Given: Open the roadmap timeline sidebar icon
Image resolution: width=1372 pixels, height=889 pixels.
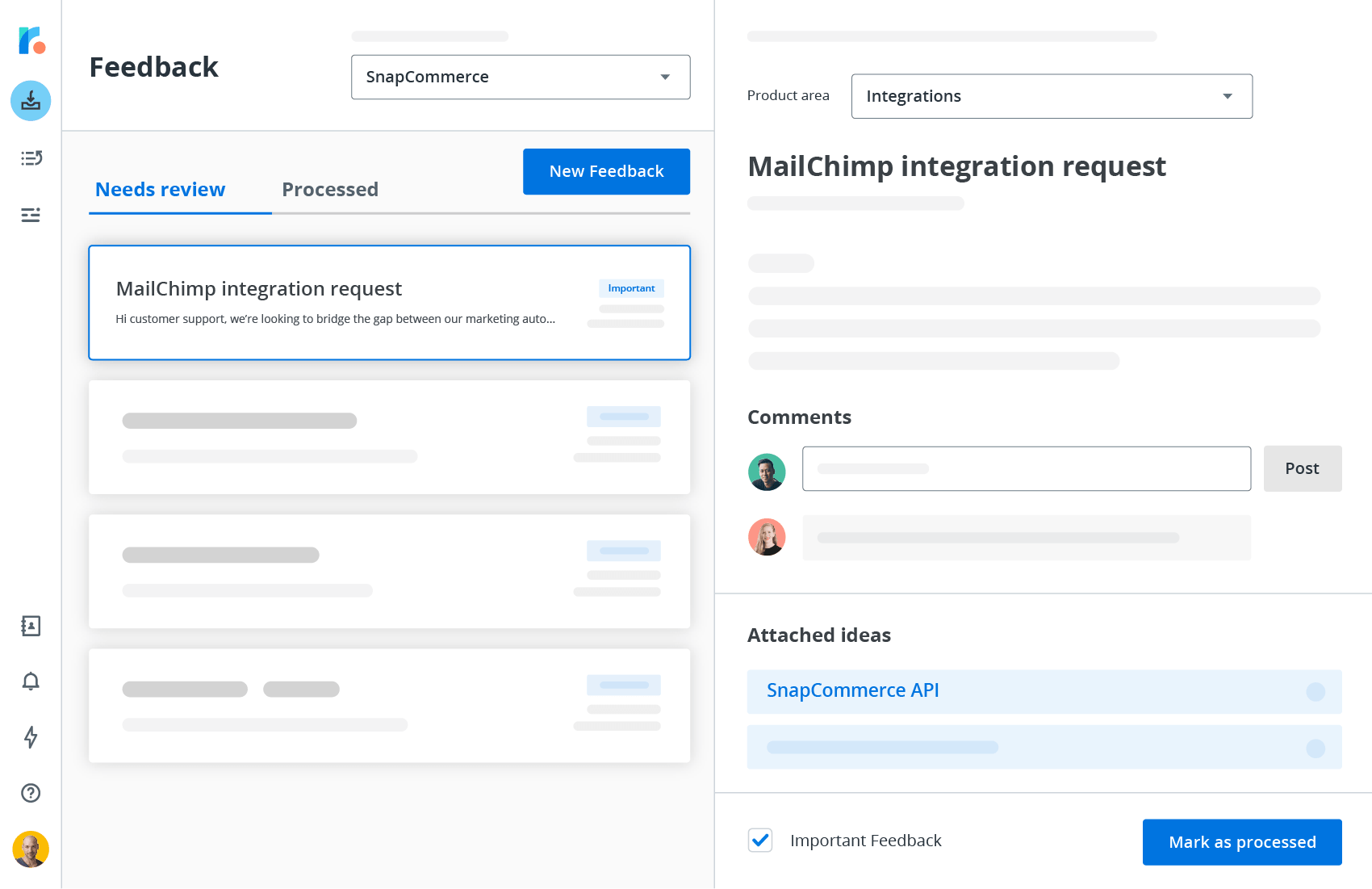Looking at the screenshot, I should [31, 215].
